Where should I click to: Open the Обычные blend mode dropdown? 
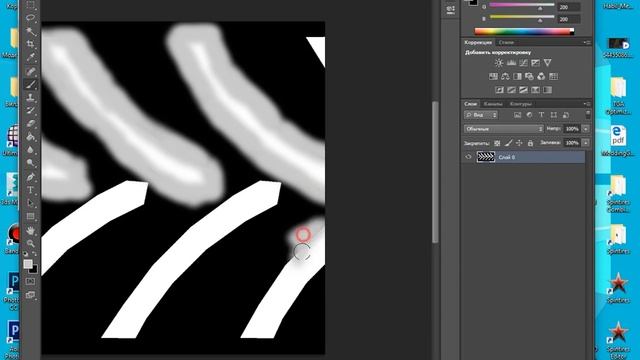click(x=504, y=129)
